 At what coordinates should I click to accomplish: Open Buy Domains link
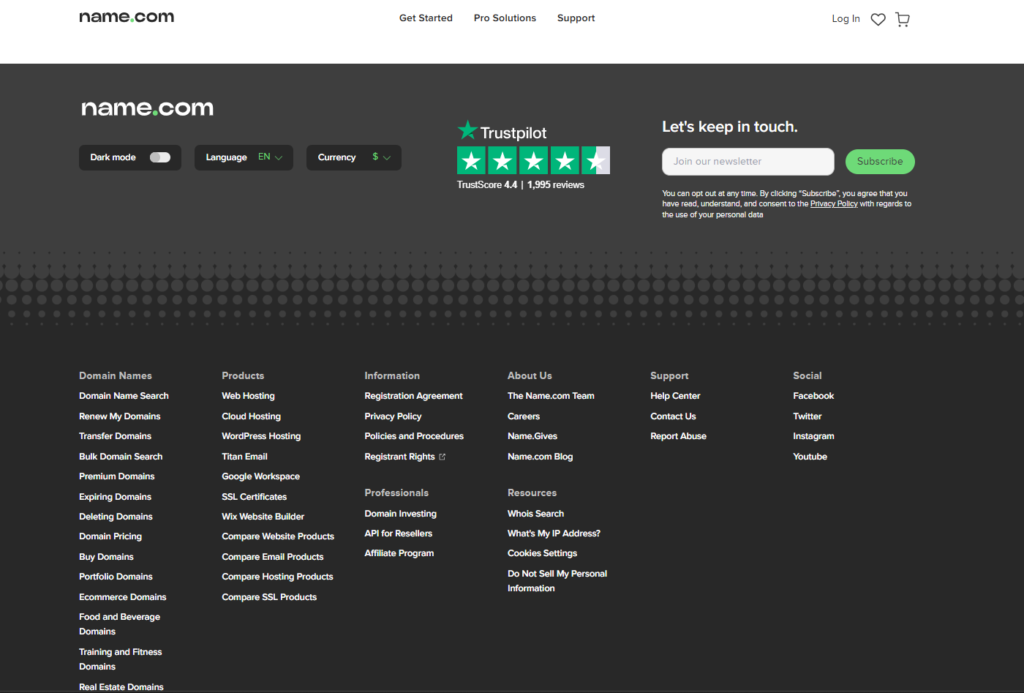[106, 556]
